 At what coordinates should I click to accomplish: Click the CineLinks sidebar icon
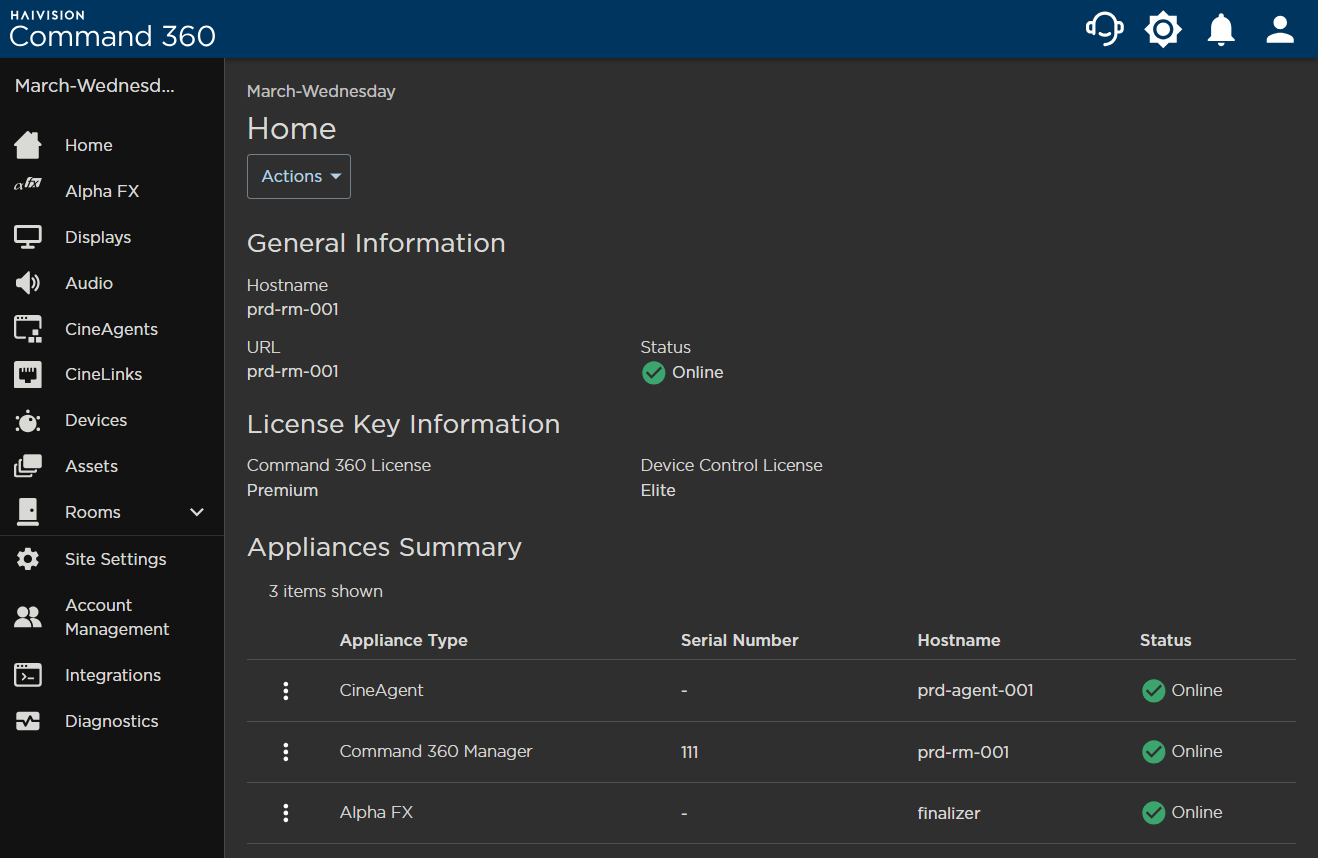(x=28, y=374)
